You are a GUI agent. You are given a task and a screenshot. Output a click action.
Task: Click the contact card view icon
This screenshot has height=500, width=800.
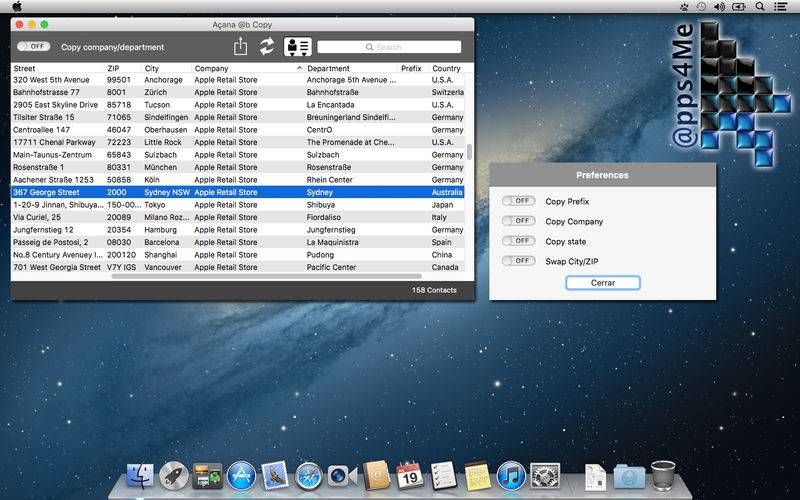click(297, 46)
